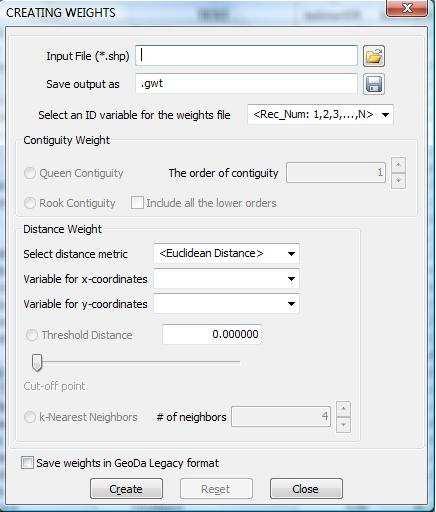Click the Close button
436x512 pixels.
pyautogui.click(x=306, y=489)
